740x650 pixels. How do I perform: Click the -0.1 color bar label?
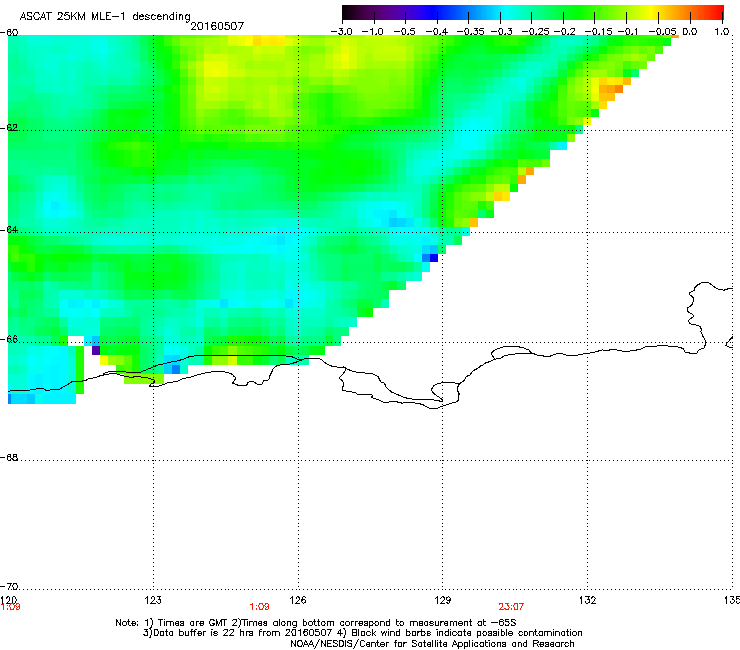pyautogui.click(x=628, y=32)
